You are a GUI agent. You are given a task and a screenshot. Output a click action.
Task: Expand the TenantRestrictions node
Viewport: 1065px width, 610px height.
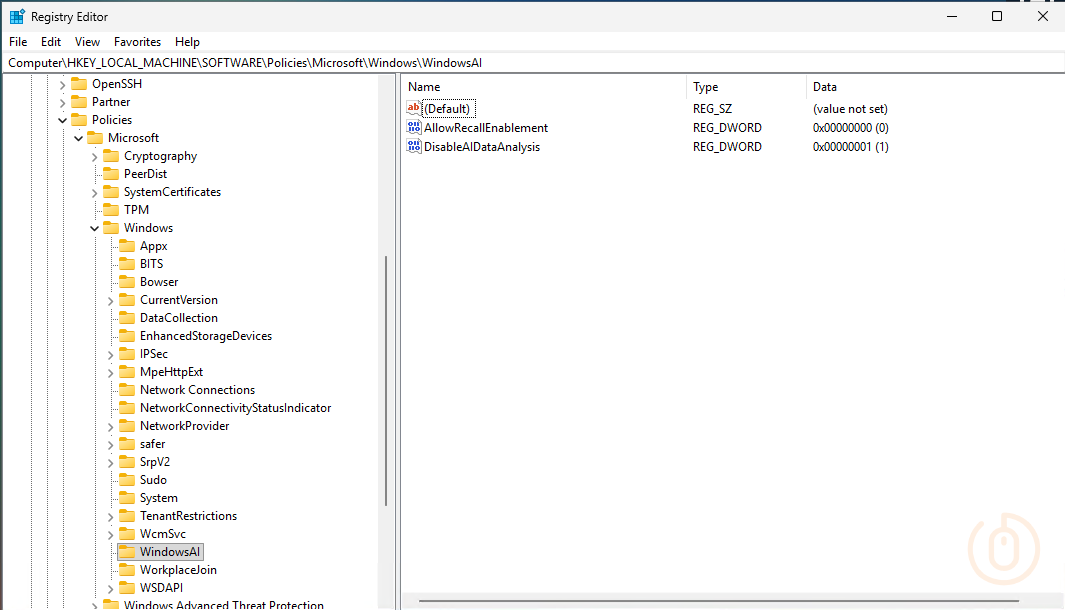coord(110,515)
